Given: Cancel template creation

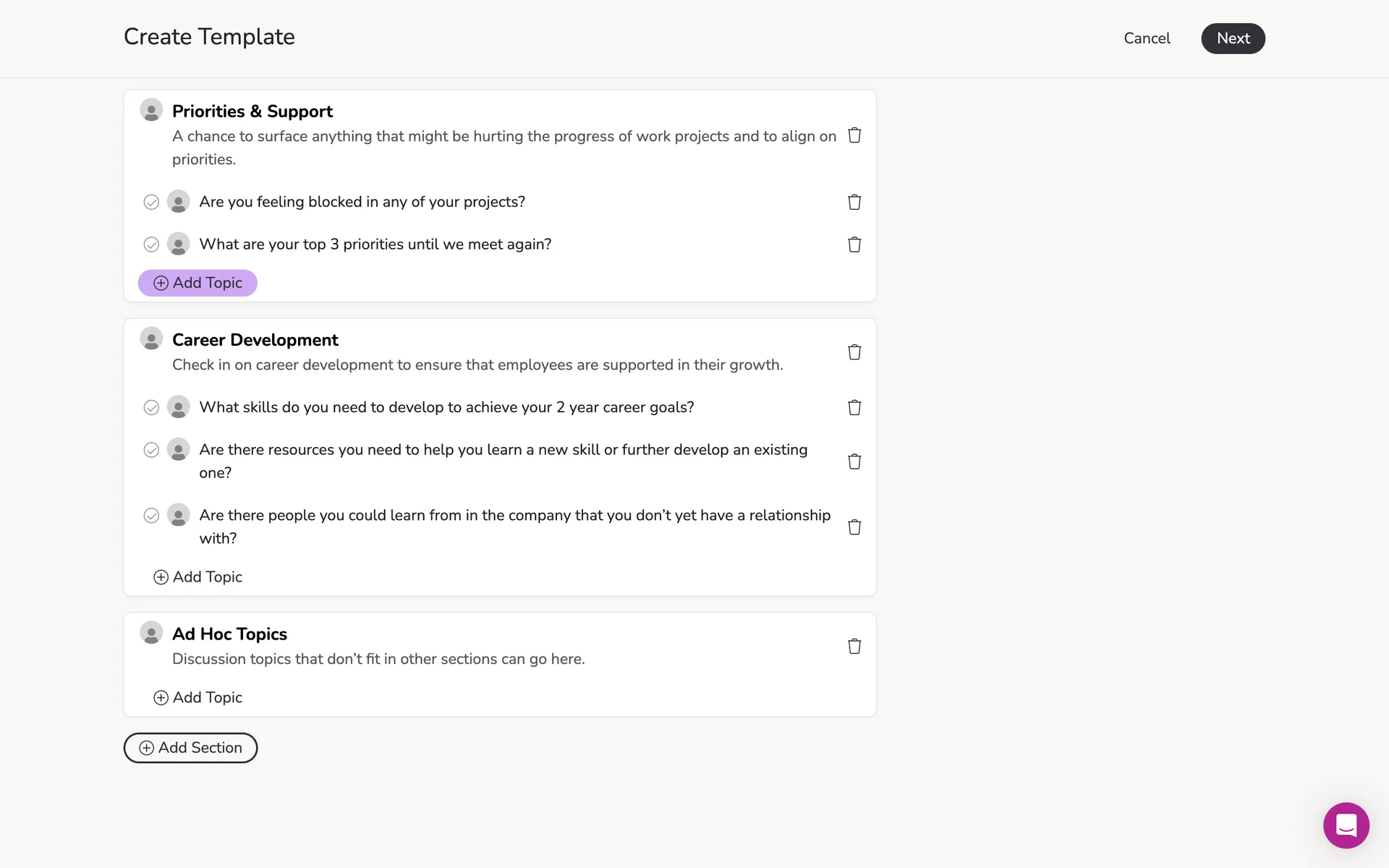Looking at the screenshot, I should coord(1147,38).
